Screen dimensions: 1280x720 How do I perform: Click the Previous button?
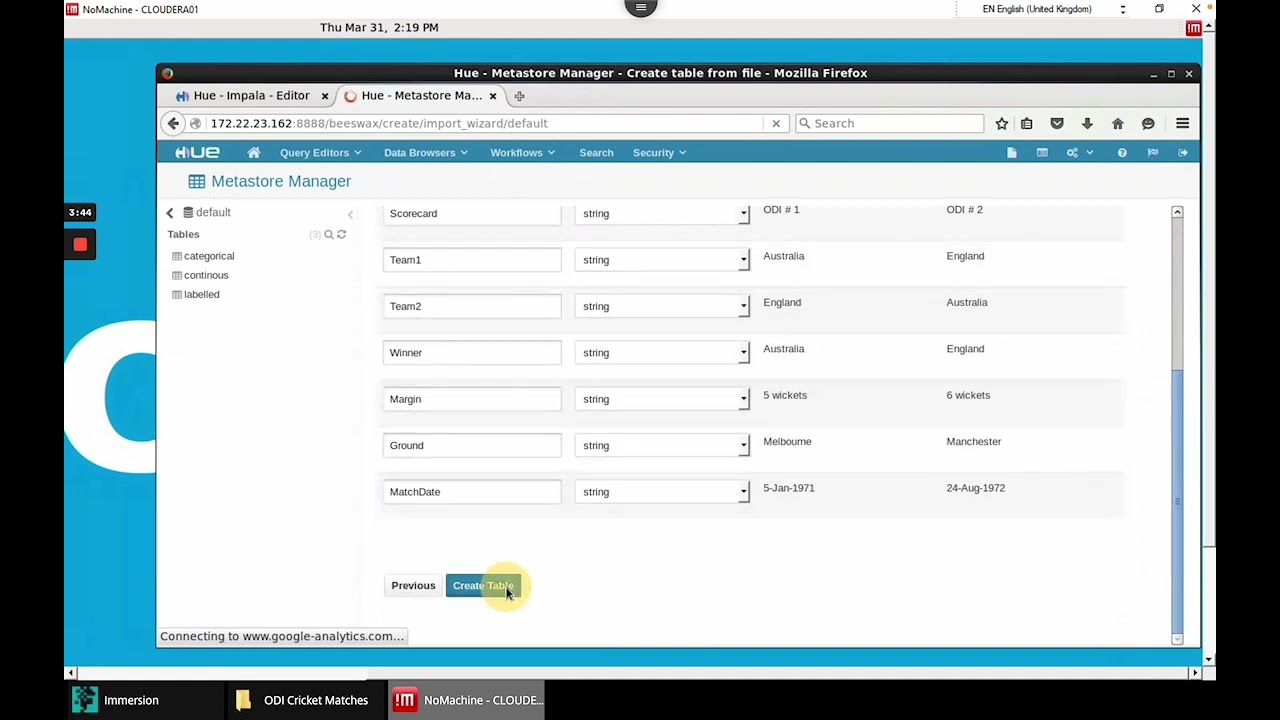[x=413, y=586]
